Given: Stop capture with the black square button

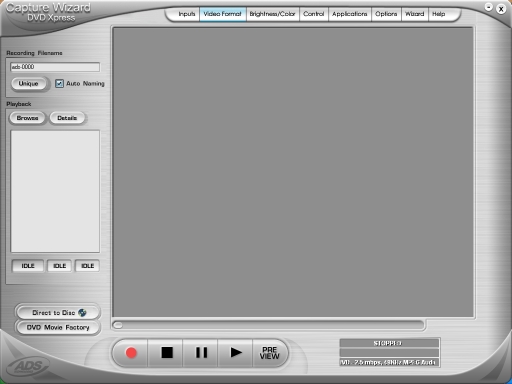Looking at the screenshot, I should [167, 353].
